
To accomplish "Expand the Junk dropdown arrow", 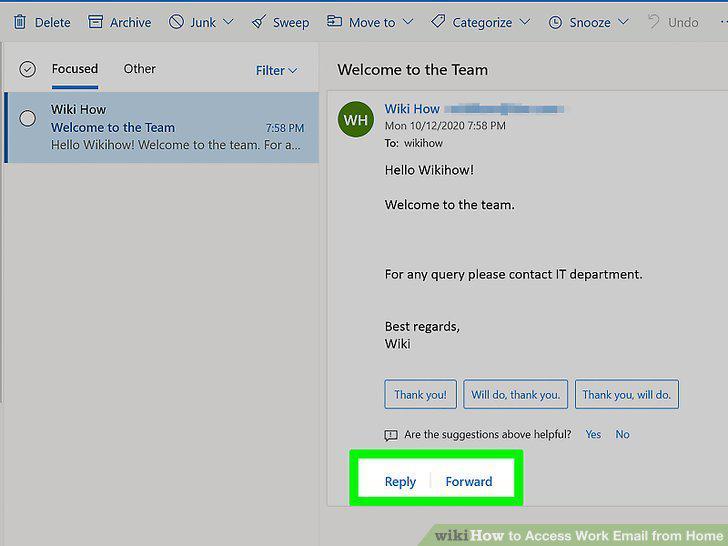I will [228, 22].
